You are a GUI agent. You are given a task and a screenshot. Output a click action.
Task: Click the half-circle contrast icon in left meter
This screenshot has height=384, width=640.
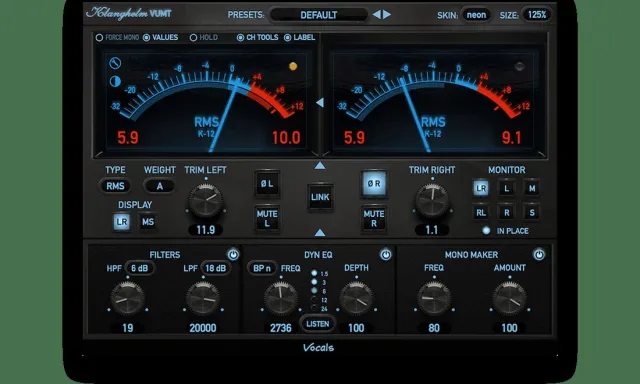click(115, 82)
